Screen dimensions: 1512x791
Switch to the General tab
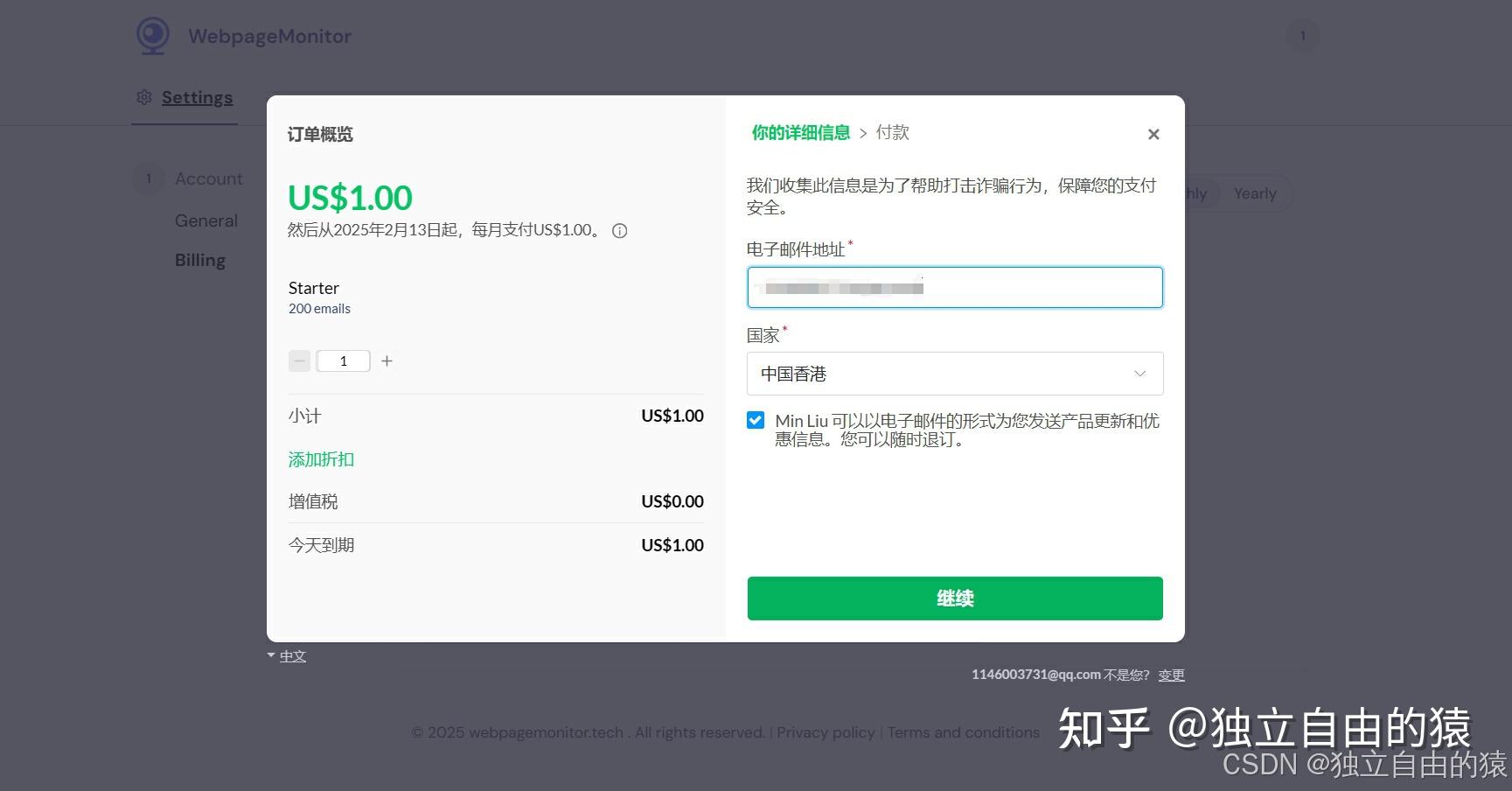pyautogui.click(x=206, y=220)
